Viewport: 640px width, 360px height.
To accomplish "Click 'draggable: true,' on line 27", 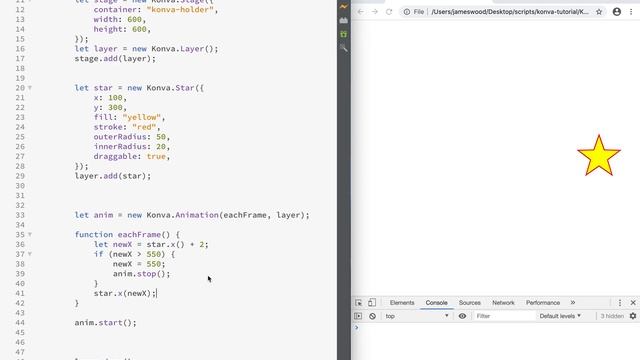I will click(x=131, y=156).
